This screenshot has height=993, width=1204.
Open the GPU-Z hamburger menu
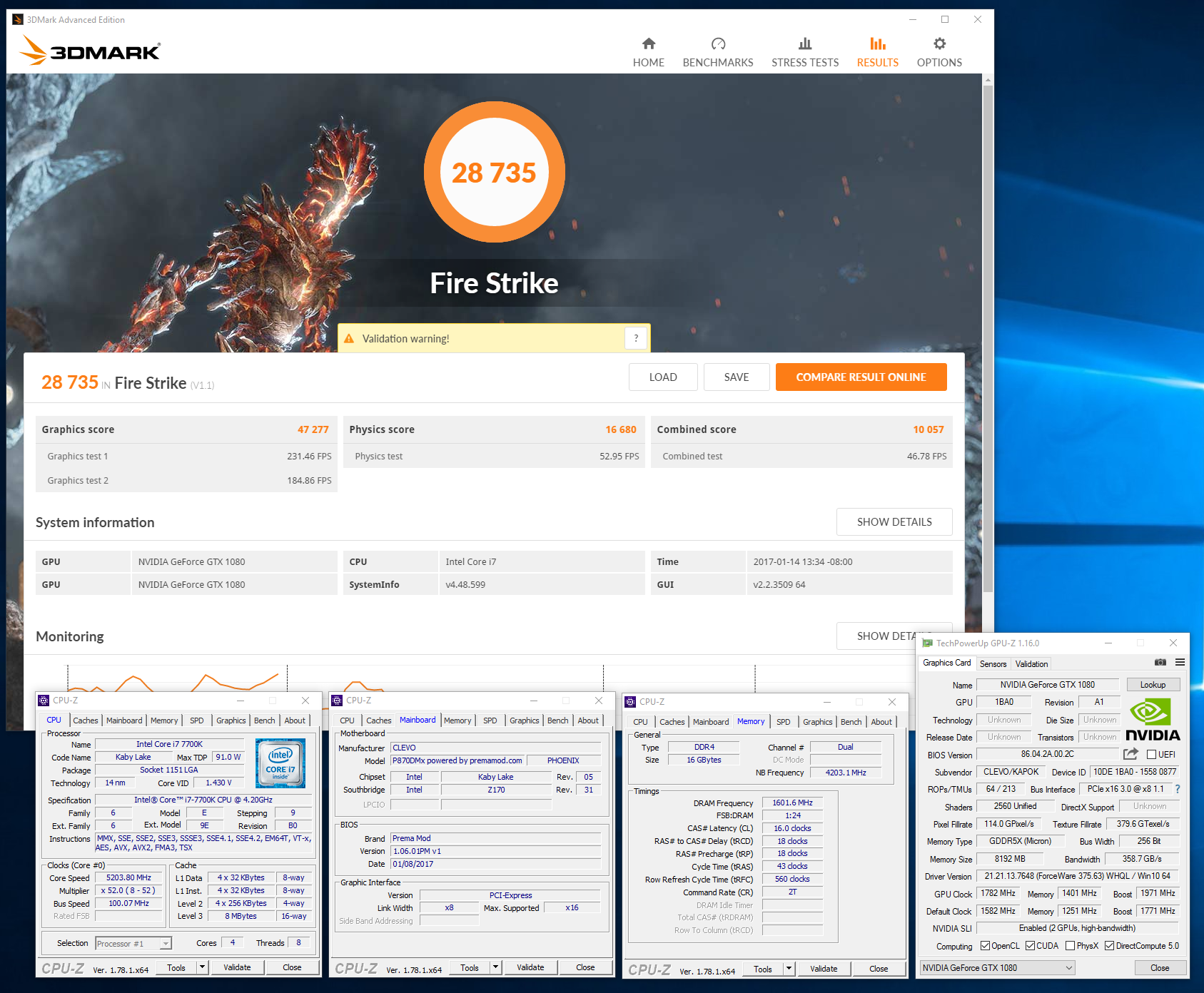pos(1180,663)
